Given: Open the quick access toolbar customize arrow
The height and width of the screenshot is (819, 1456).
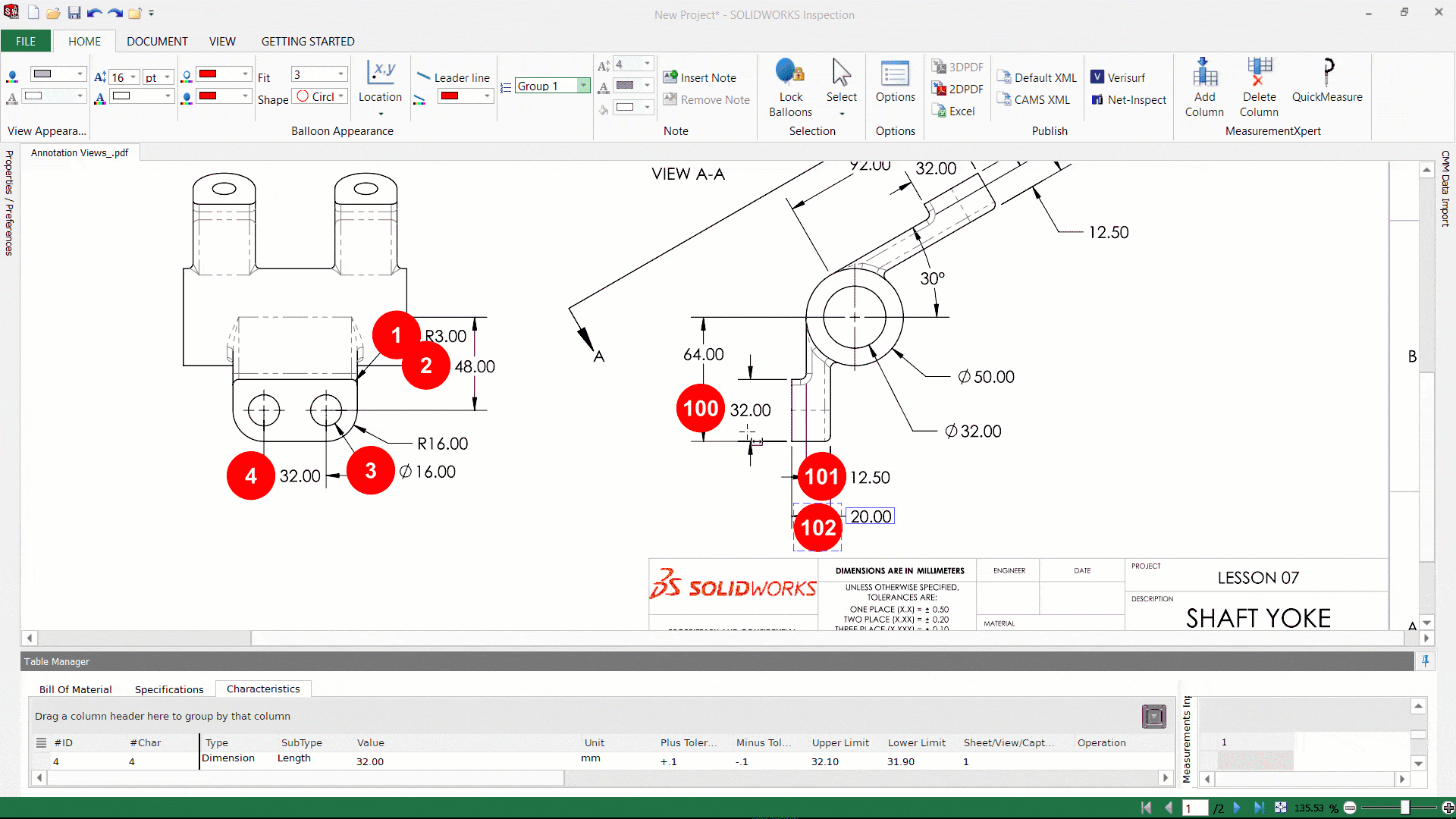Looking at the screenshot, I should pos(152,13).
